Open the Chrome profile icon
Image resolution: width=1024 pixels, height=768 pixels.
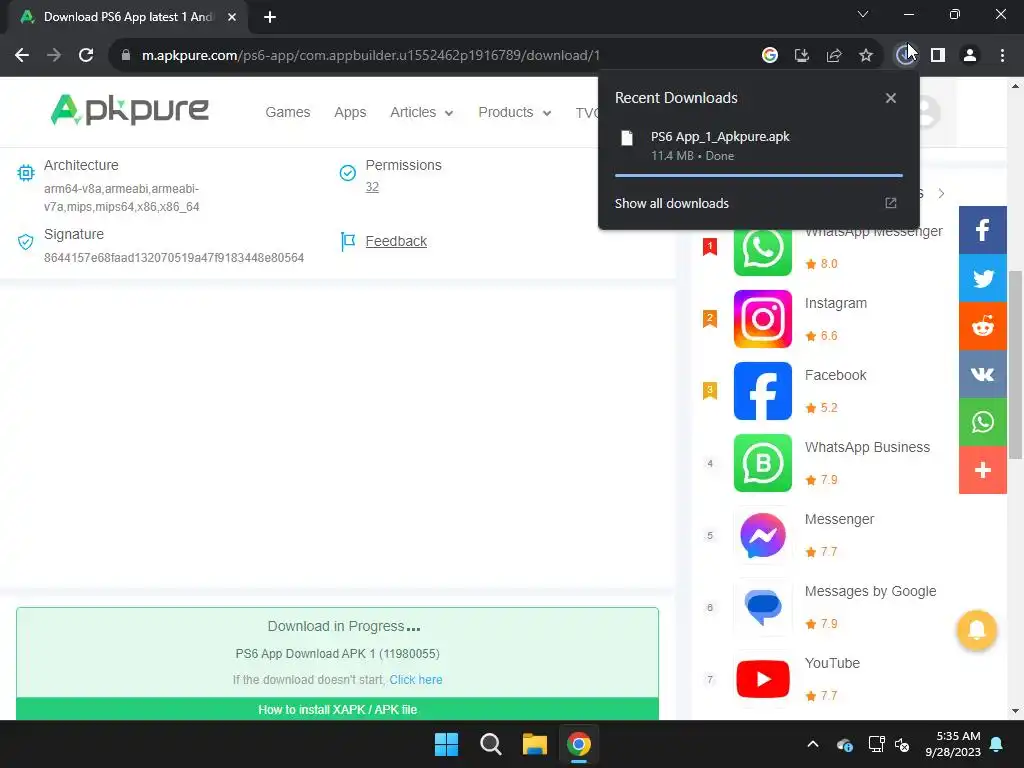[970, 56]
